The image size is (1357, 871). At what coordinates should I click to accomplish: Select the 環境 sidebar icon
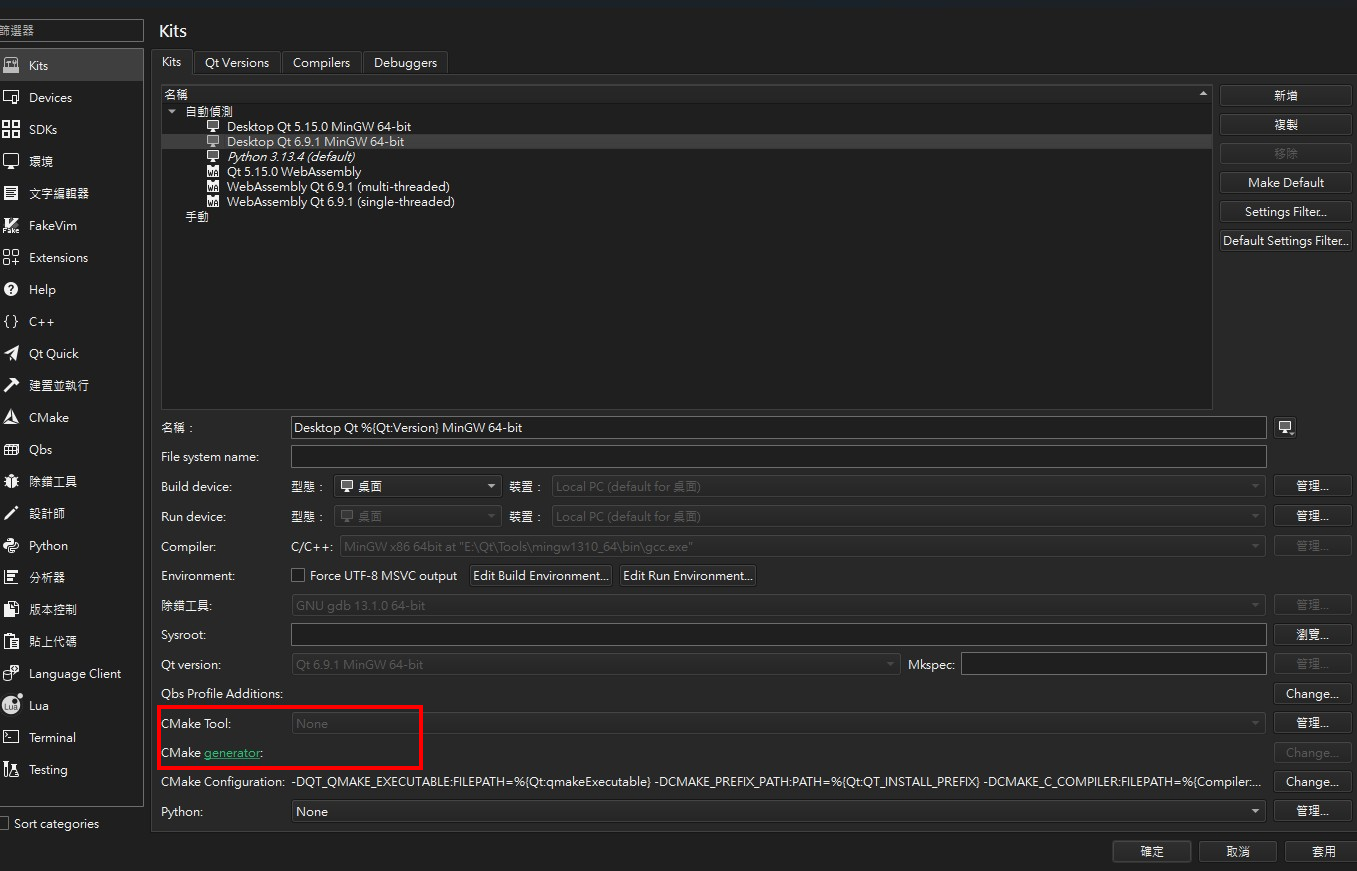(11, 161)
